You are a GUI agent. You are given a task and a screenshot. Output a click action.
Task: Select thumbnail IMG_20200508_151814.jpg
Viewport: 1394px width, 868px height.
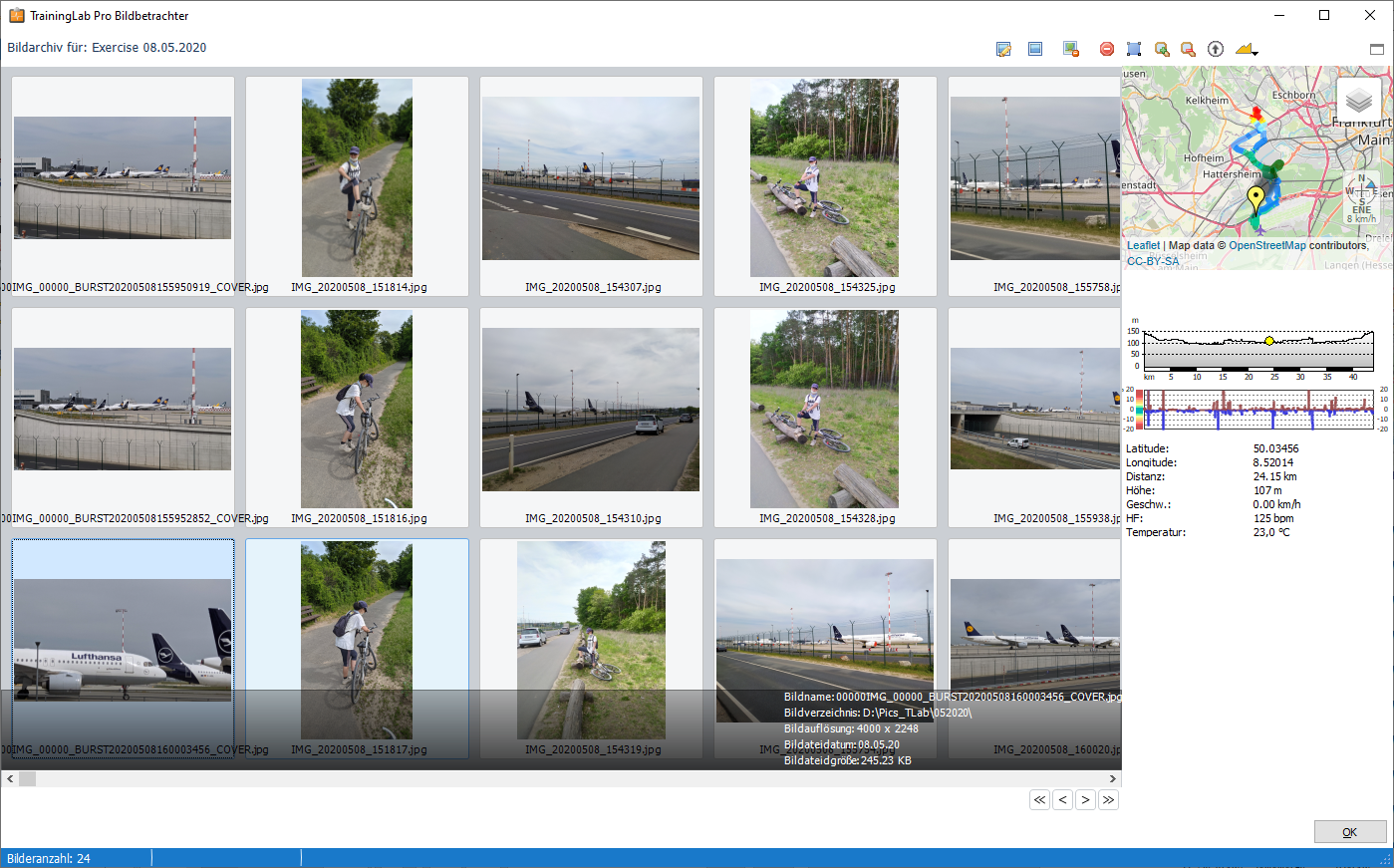click(357, 186)
